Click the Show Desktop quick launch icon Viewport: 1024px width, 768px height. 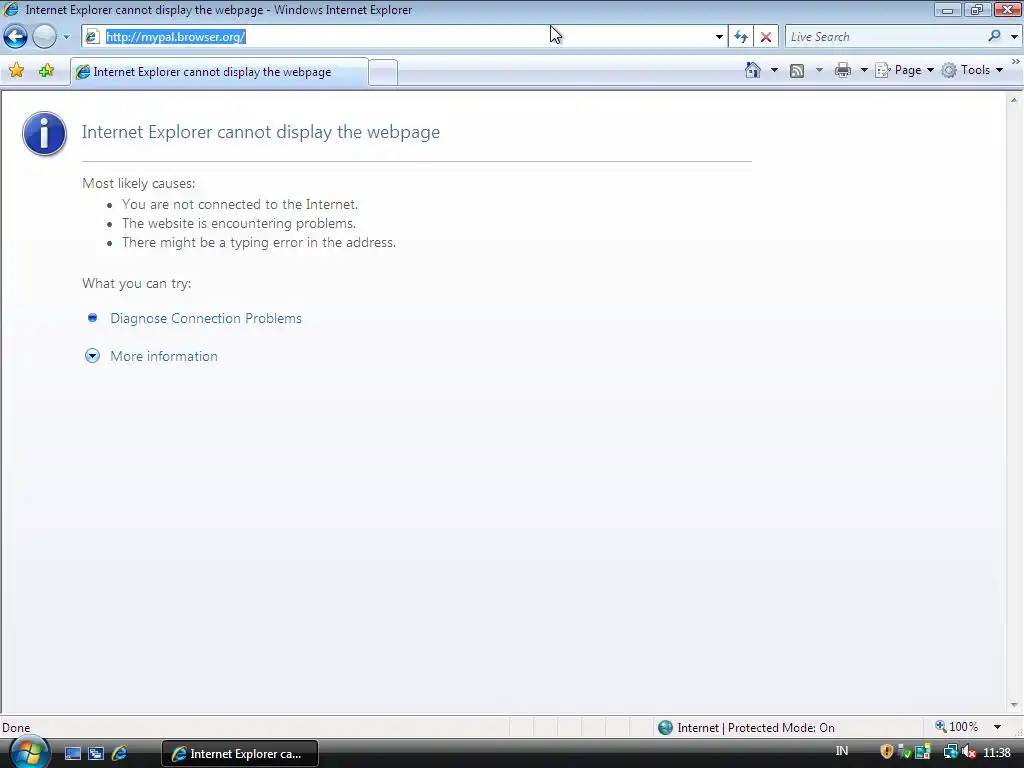point(72,753)
